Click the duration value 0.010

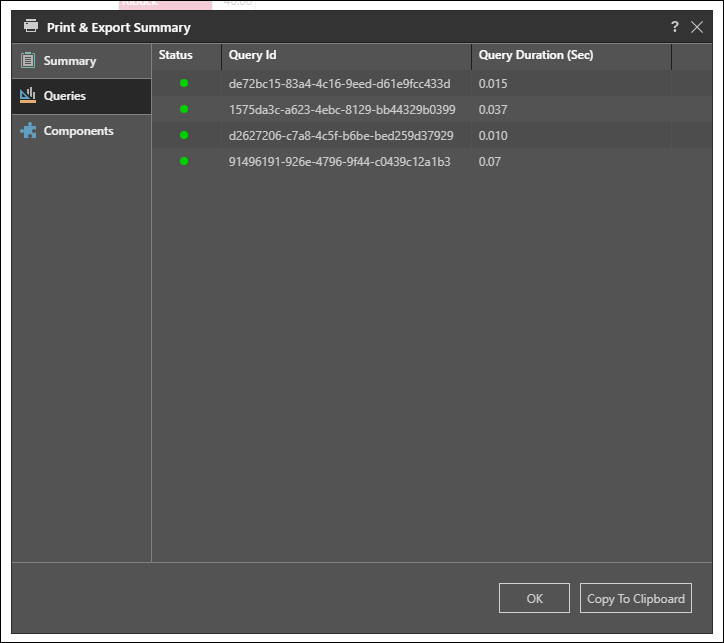(493, 136)
